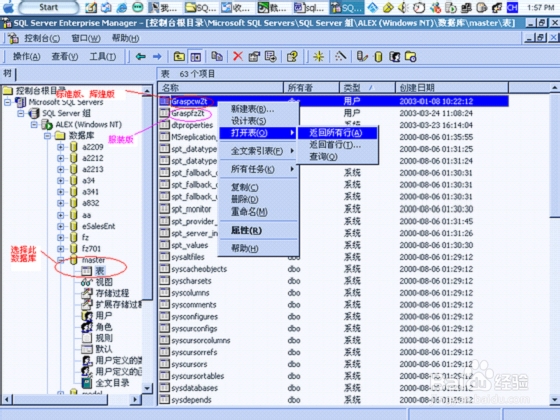This screenshot has height=420, width=560.
Task: Click the Start button on the taskbar
Action: tap(48, 7)
